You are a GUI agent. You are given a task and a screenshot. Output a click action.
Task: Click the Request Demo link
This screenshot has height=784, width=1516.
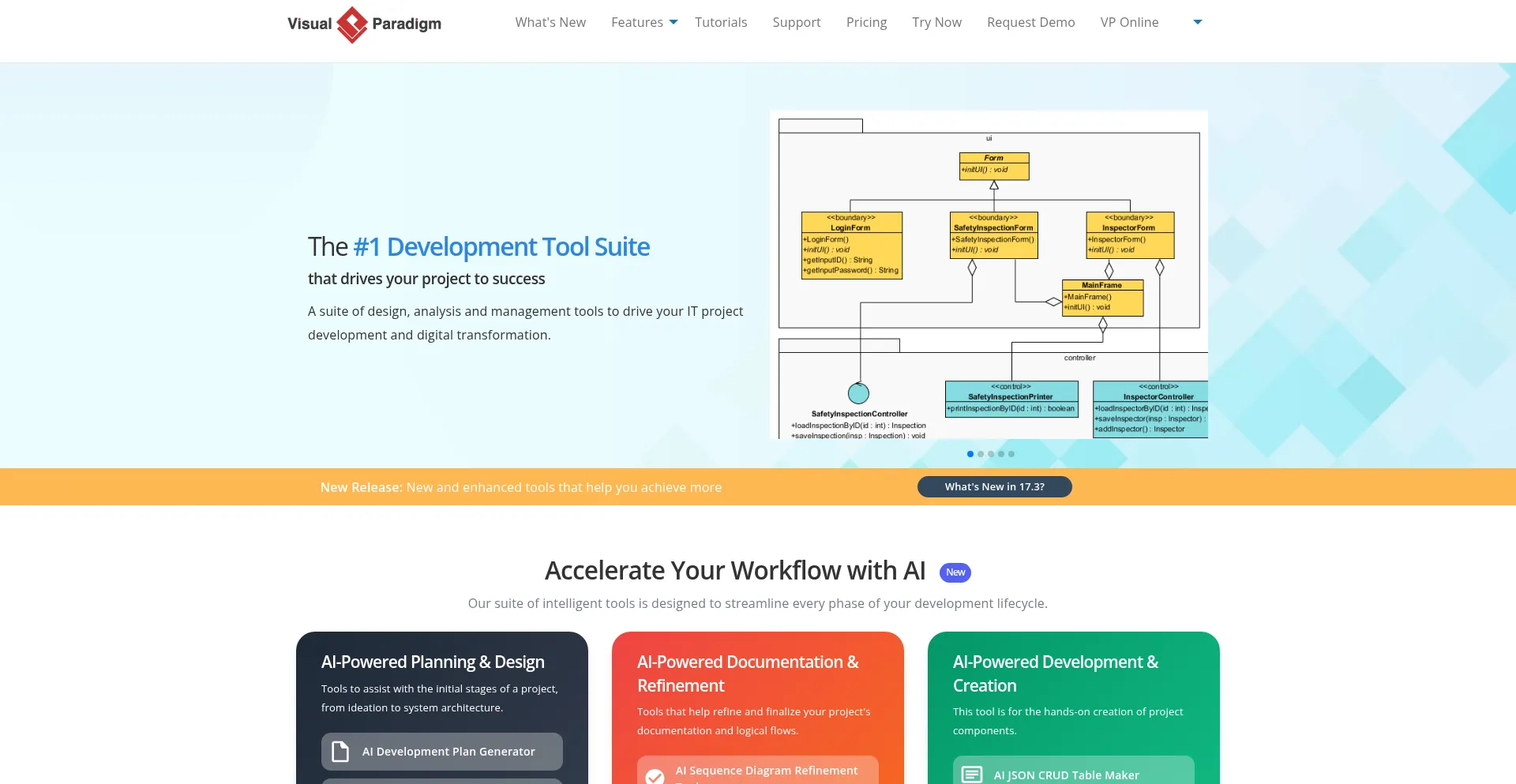point(1030,22)
